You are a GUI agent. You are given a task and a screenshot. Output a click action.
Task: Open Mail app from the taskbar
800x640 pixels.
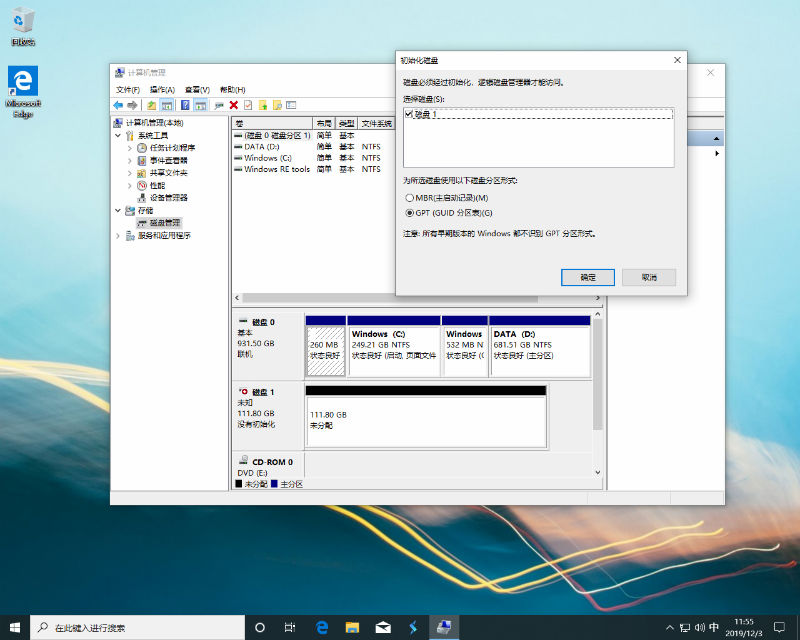tap(383, 627)
